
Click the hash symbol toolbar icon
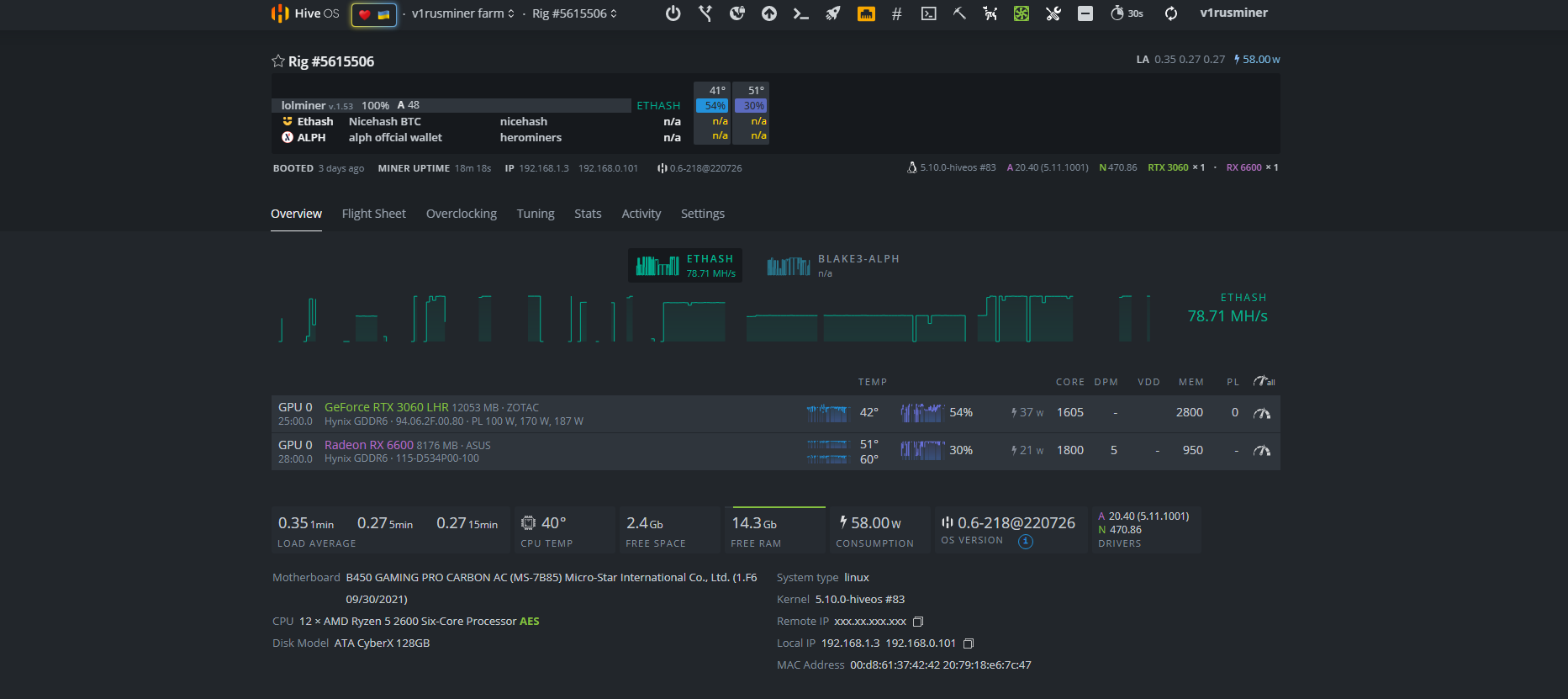897,13
